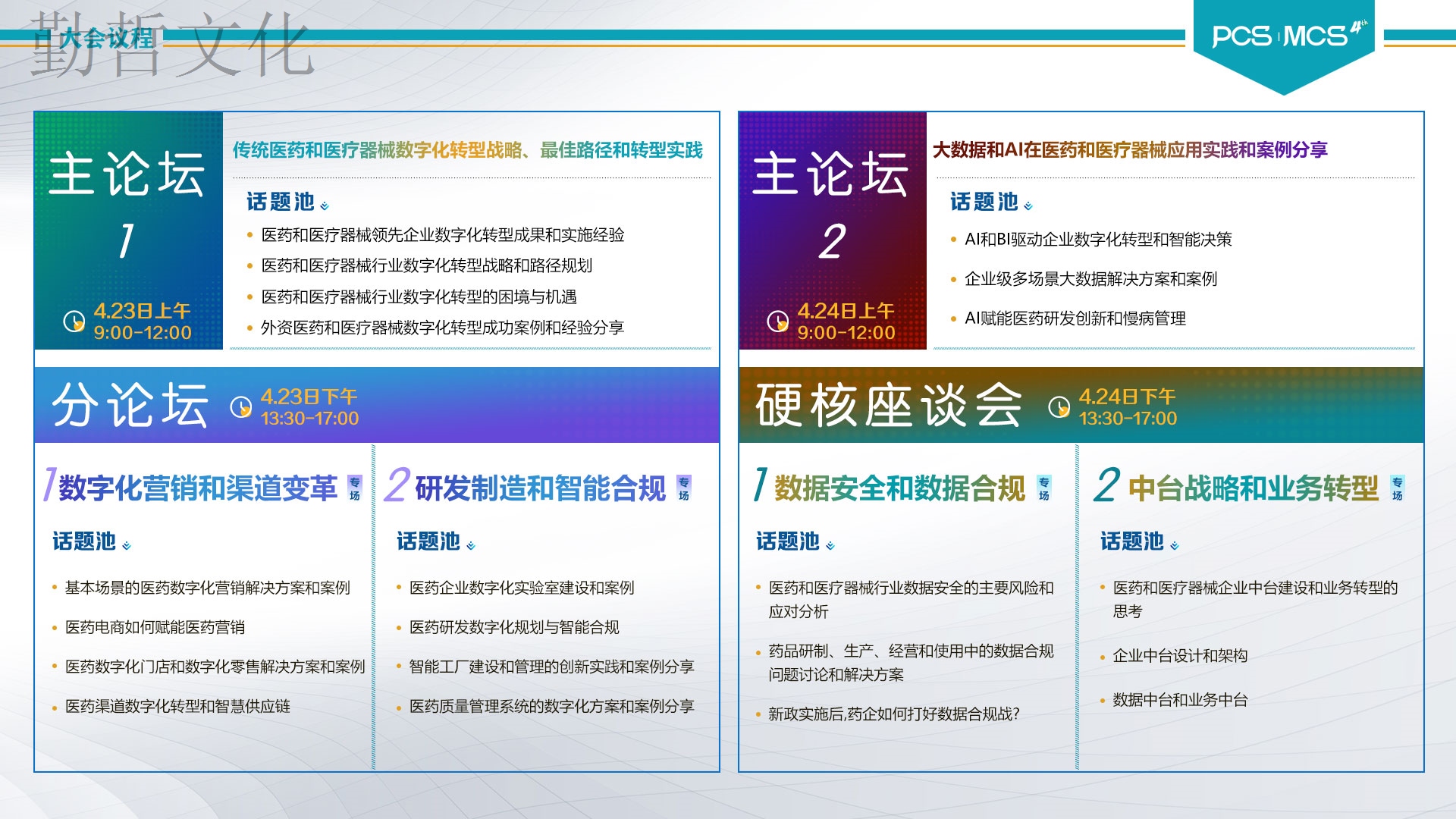Select the 分论坛 banner heading
This screenshot has width=1456, height=819.
pyautogui.click(x=130, y=405)
